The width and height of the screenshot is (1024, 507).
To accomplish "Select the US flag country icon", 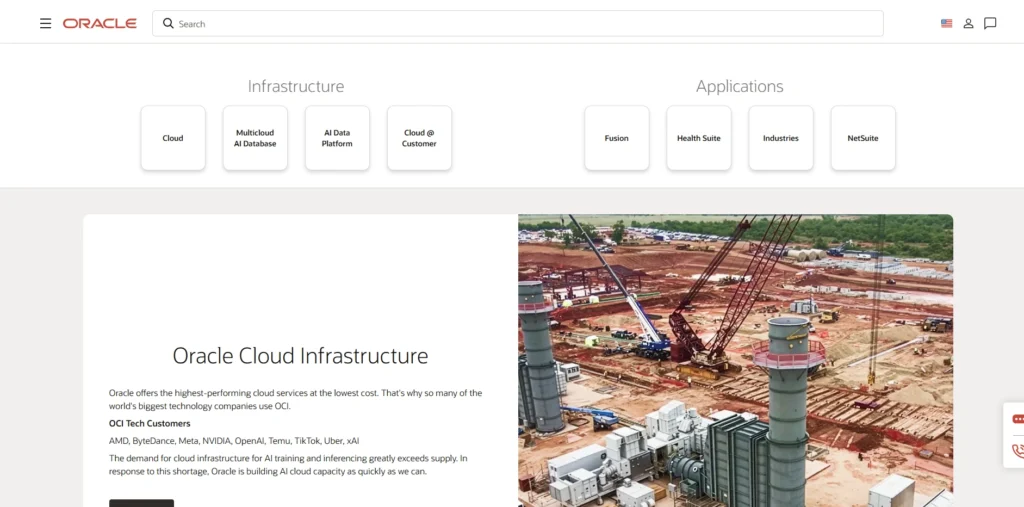I will tap(946, 24).
